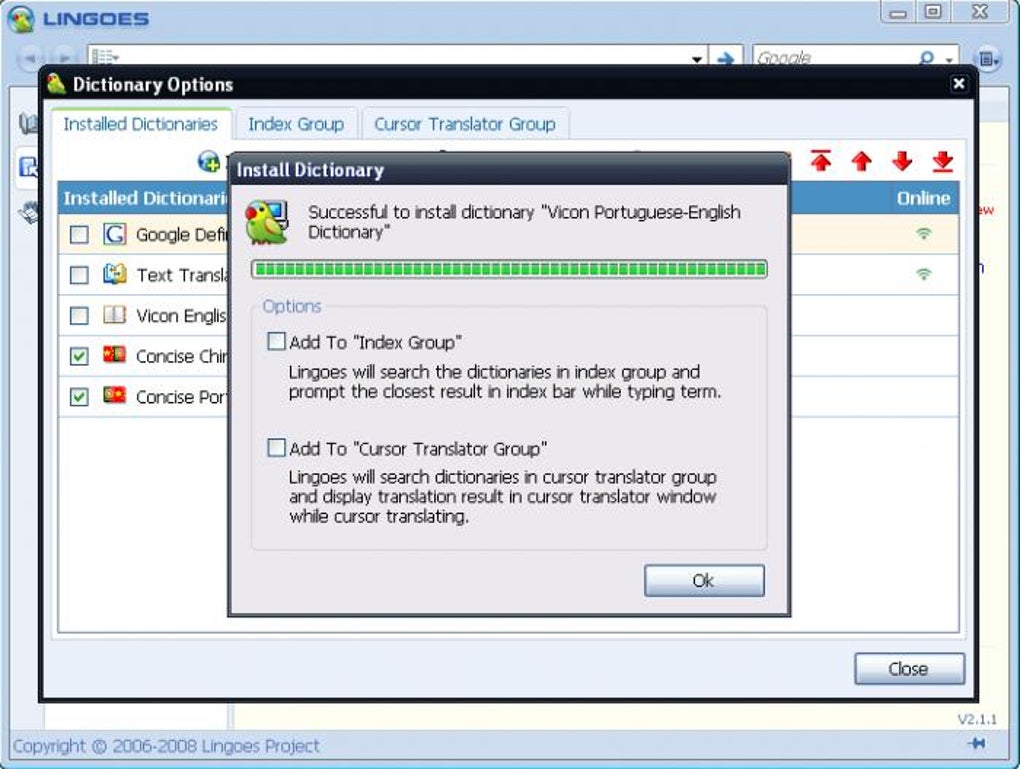The width and height of the screenshot is (1020, 769).
Task: Uncheck the Concise Chinese dictionary checkbox
Action: (79, 356)
